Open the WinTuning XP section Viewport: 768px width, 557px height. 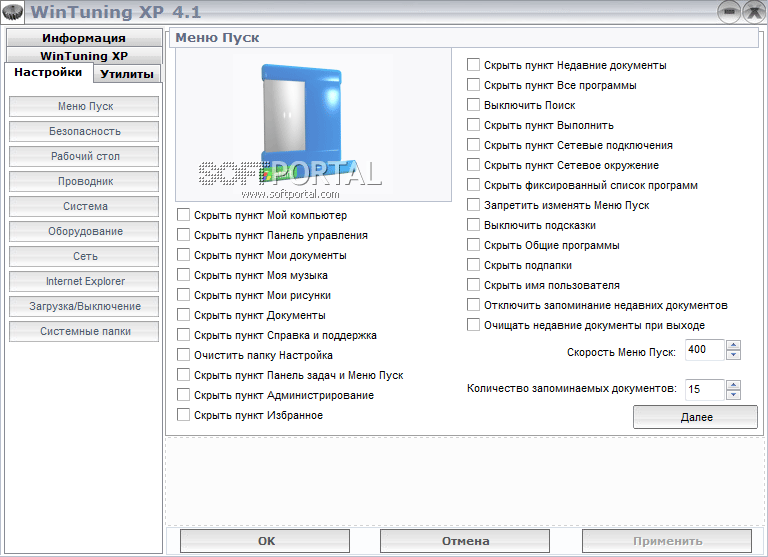84,55
